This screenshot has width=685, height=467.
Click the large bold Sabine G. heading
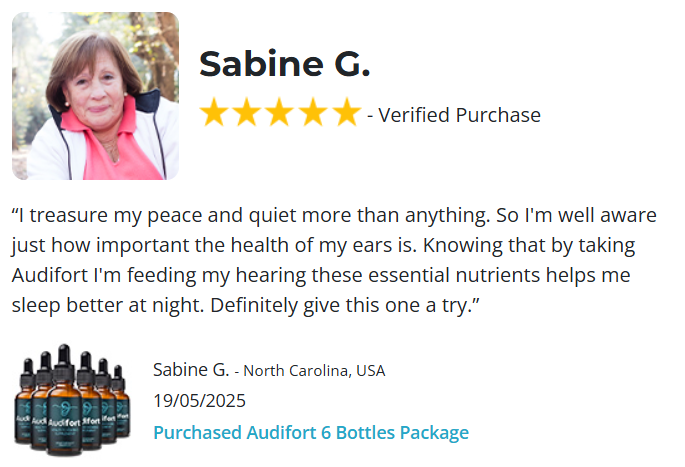point(284,64)
